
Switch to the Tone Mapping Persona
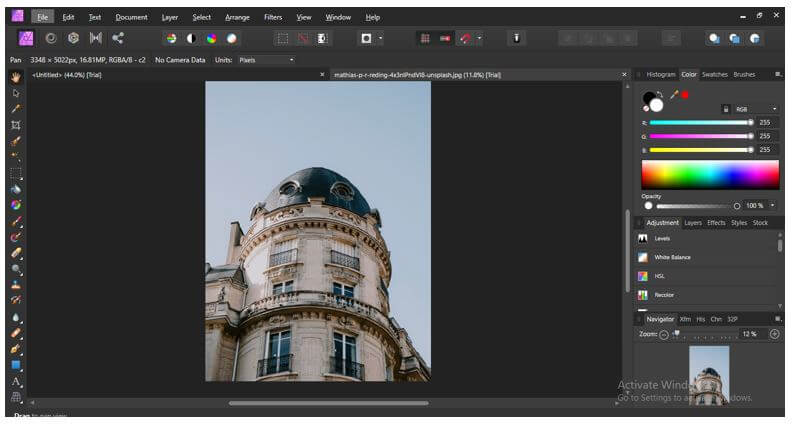96,39
